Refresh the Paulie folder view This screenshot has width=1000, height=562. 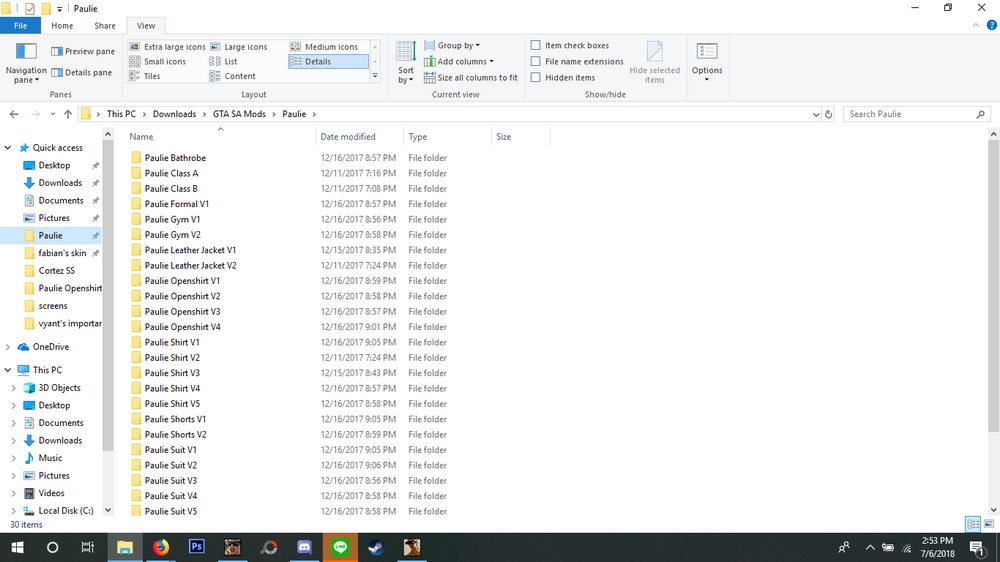[828, 114]
